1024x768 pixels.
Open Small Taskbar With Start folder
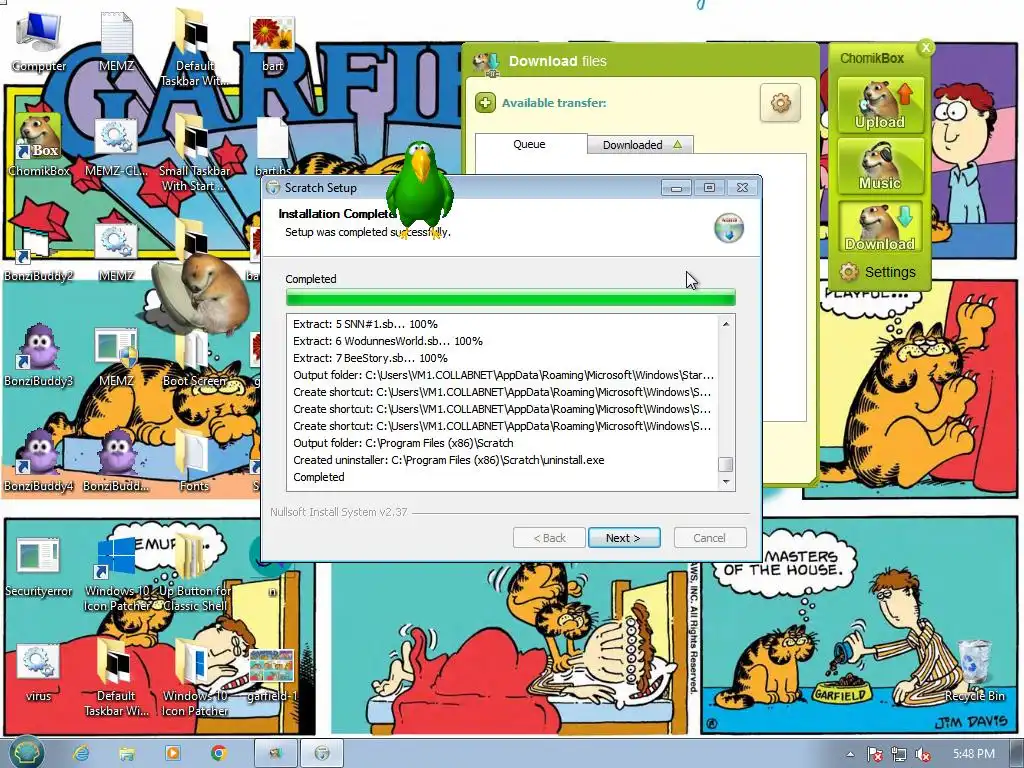click(x=194, y=152)
